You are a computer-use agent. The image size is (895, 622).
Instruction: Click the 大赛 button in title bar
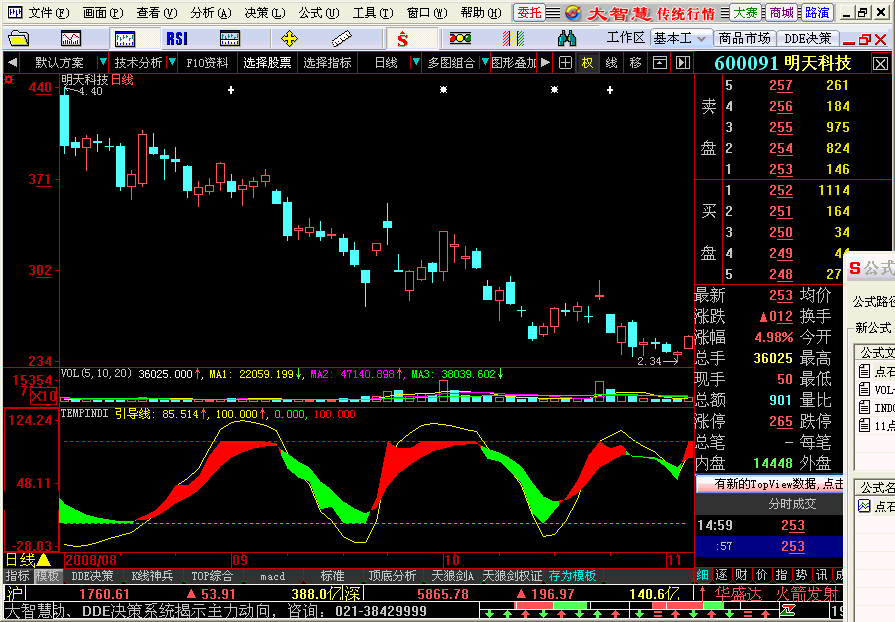point(745,13)
